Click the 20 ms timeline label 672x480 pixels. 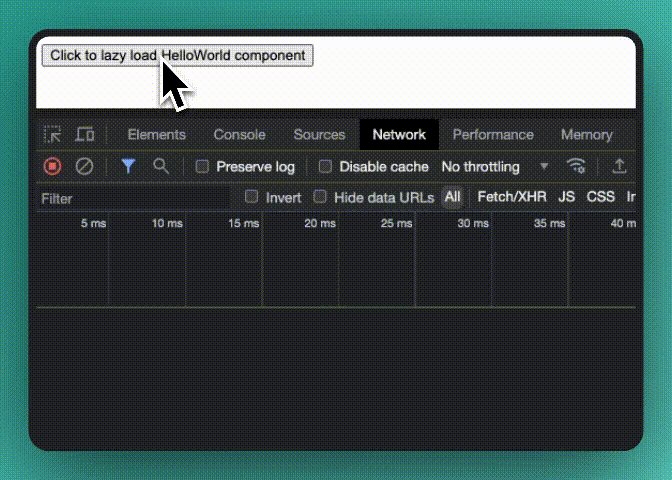click(320, 223)
